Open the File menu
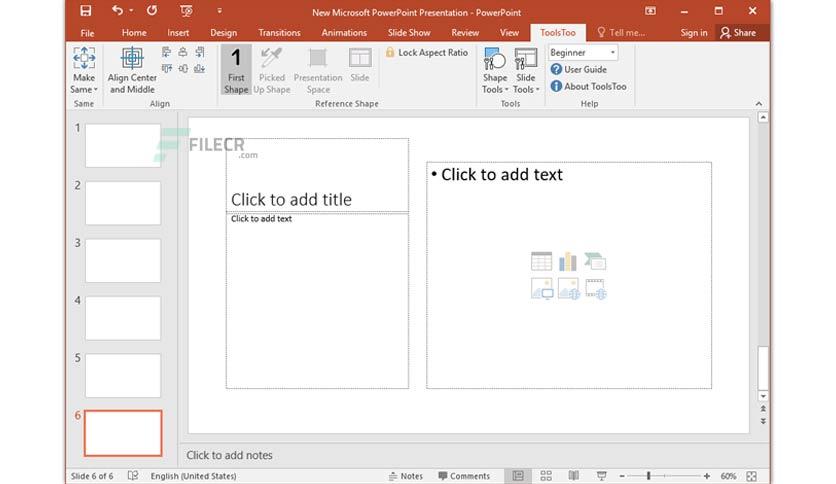Image resolution: width=836 pixels, height=484 pixels. tap(87, 33)
